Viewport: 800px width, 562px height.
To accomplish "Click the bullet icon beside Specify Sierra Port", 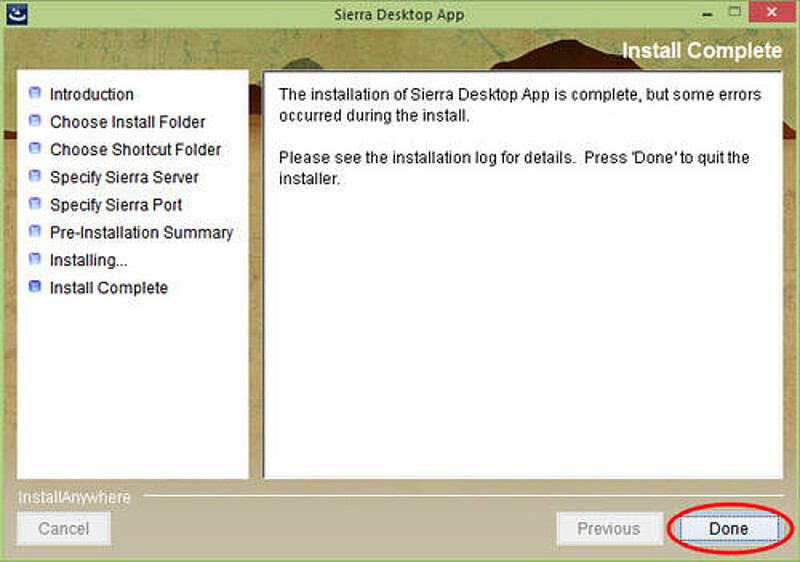I will pyautogui.click(x=35, y=204).
